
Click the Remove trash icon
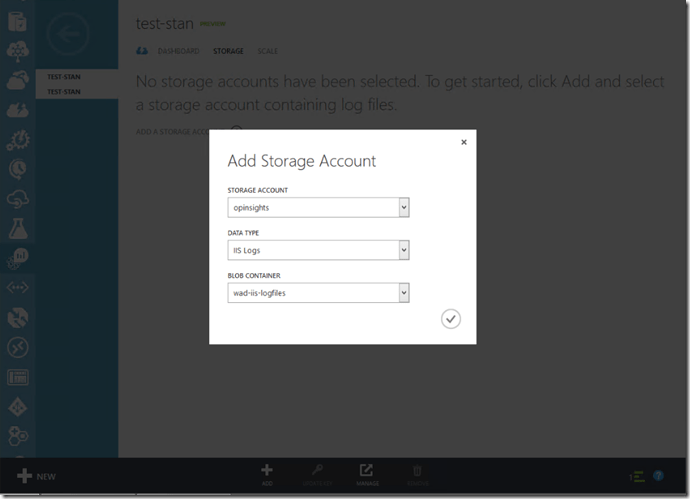(x=417, y=472)
